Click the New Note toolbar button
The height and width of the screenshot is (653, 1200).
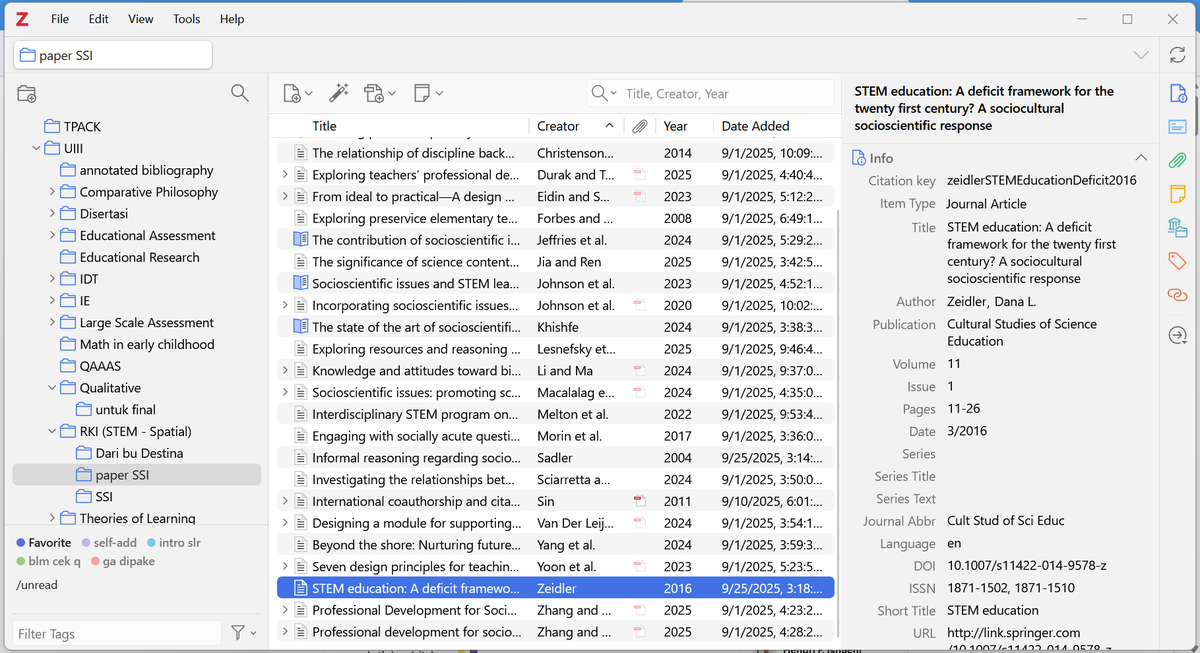pos(428,93)
